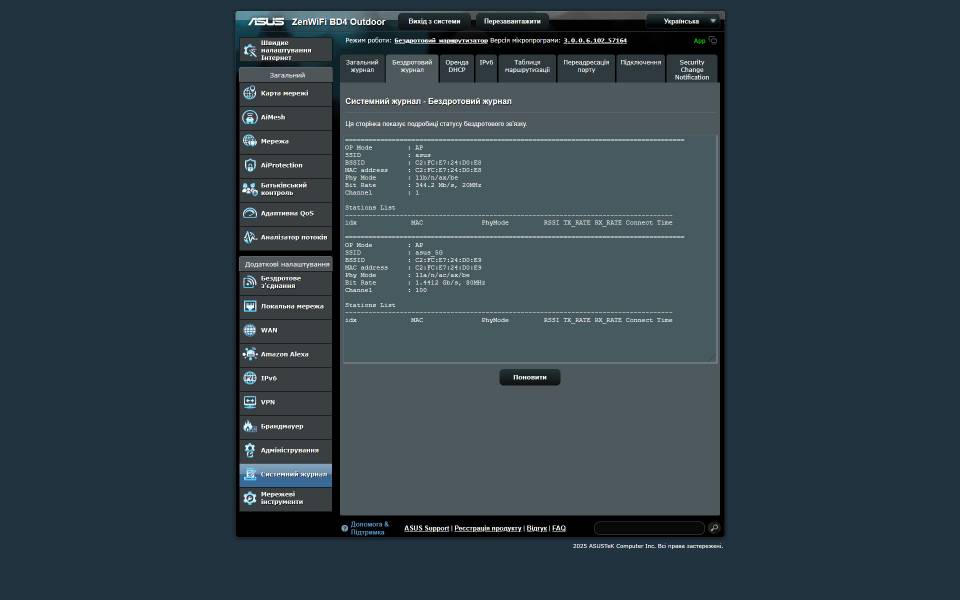Open the Адаптивна QoS panel
This screenshot has width=960, height=600.
pos(284,213)
